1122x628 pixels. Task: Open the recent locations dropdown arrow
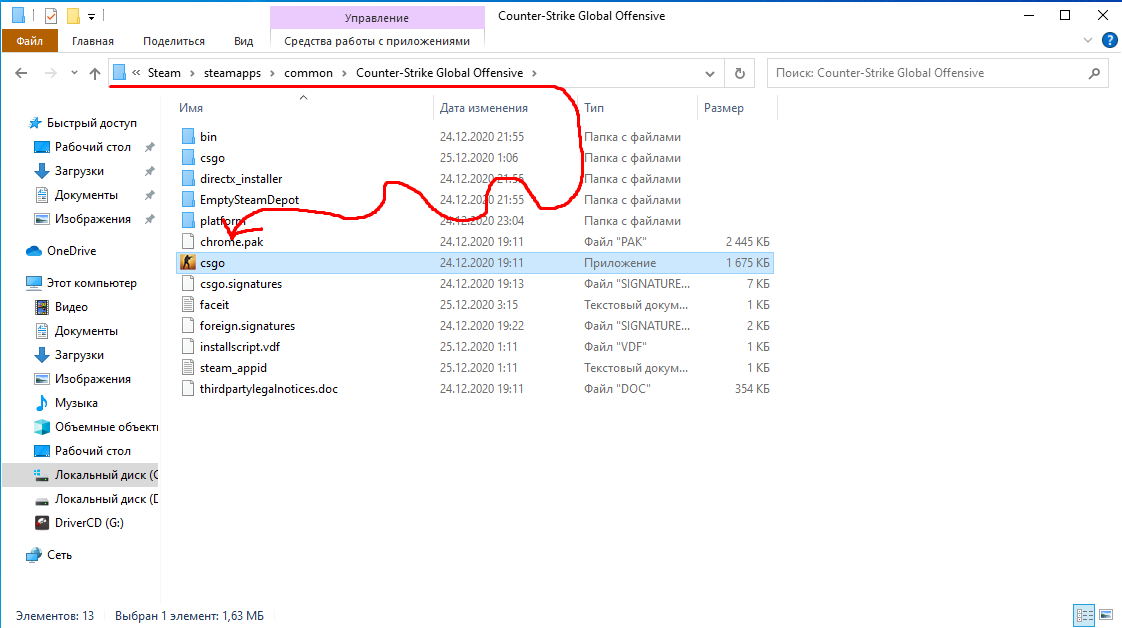74,73
